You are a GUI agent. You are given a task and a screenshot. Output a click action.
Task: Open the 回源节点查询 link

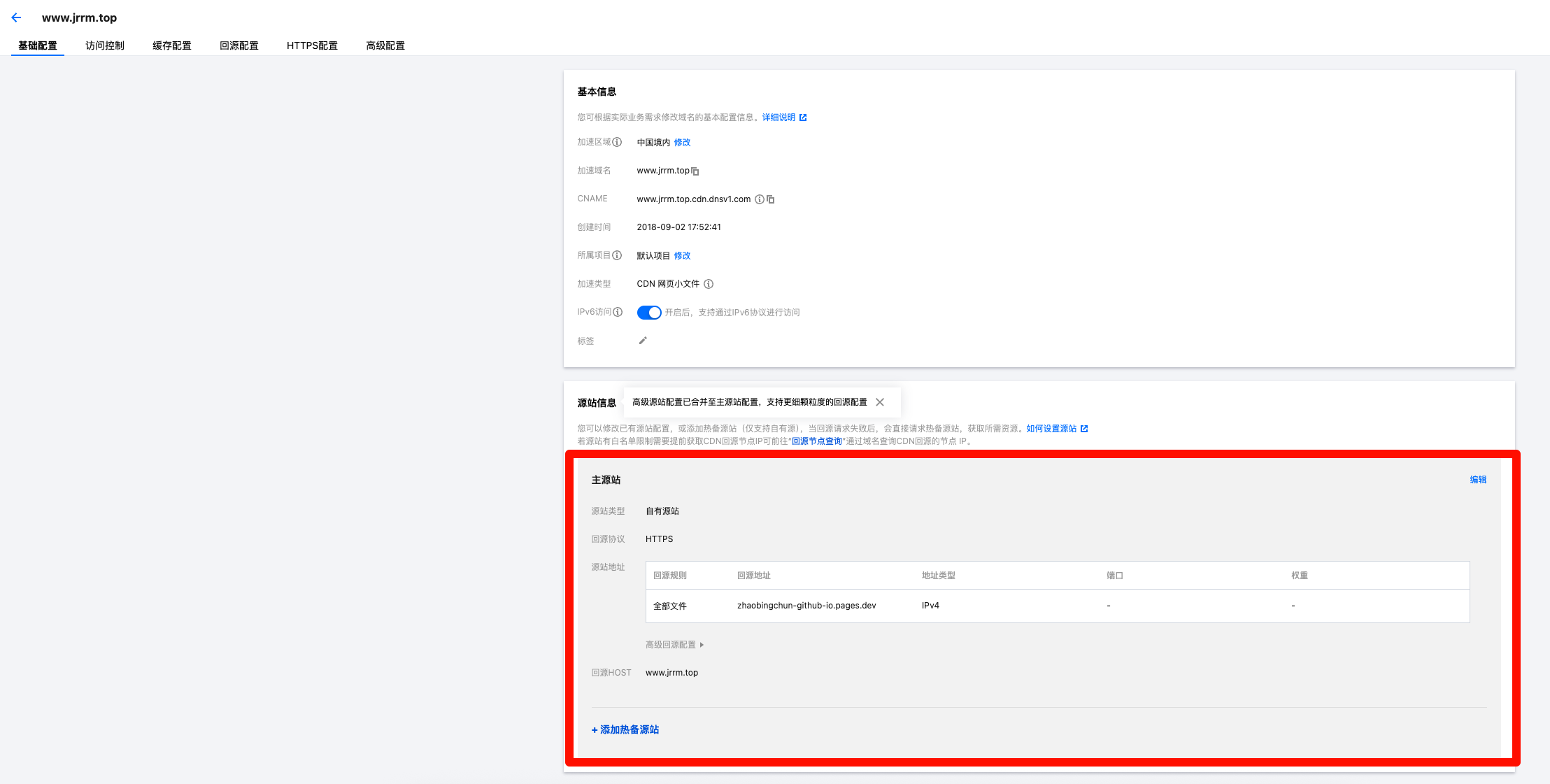[x=816, y=441]
